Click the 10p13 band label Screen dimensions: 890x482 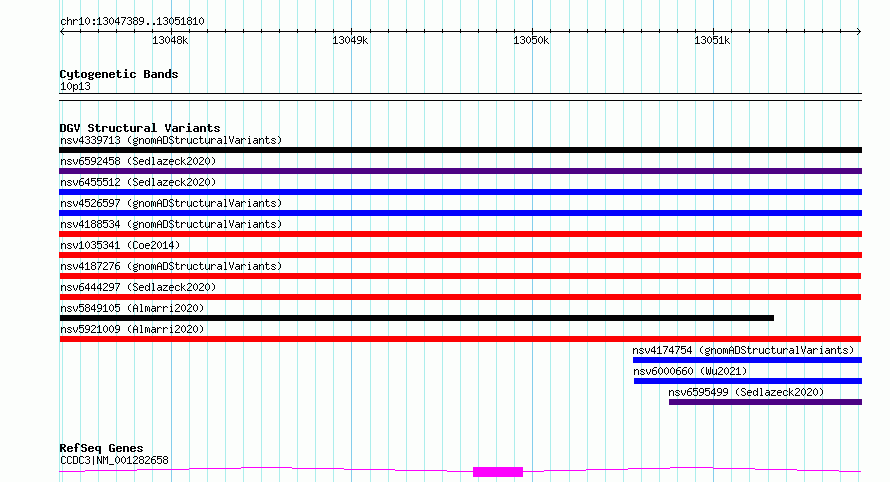tap(75, 86)
